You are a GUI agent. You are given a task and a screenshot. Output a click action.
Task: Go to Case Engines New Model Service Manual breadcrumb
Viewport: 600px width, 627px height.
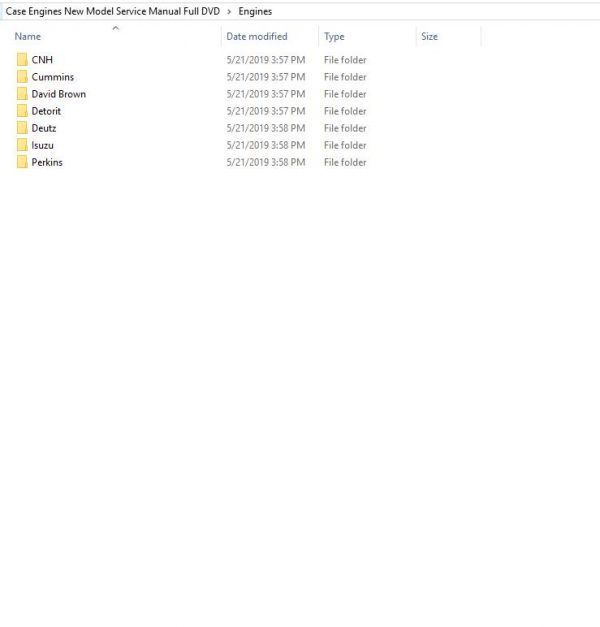[x=113, y=11]
